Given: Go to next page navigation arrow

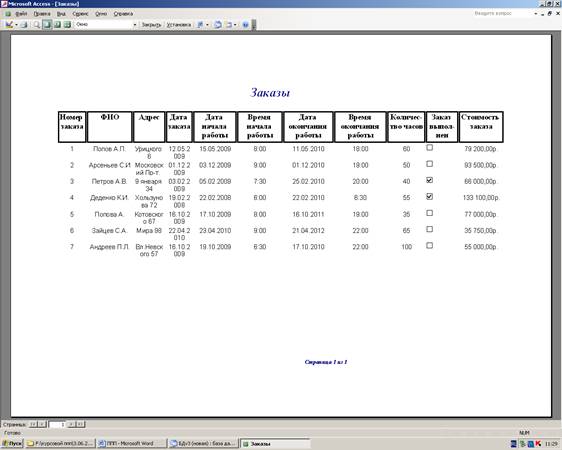Looking at the screenshot, I should coord(71,424).
